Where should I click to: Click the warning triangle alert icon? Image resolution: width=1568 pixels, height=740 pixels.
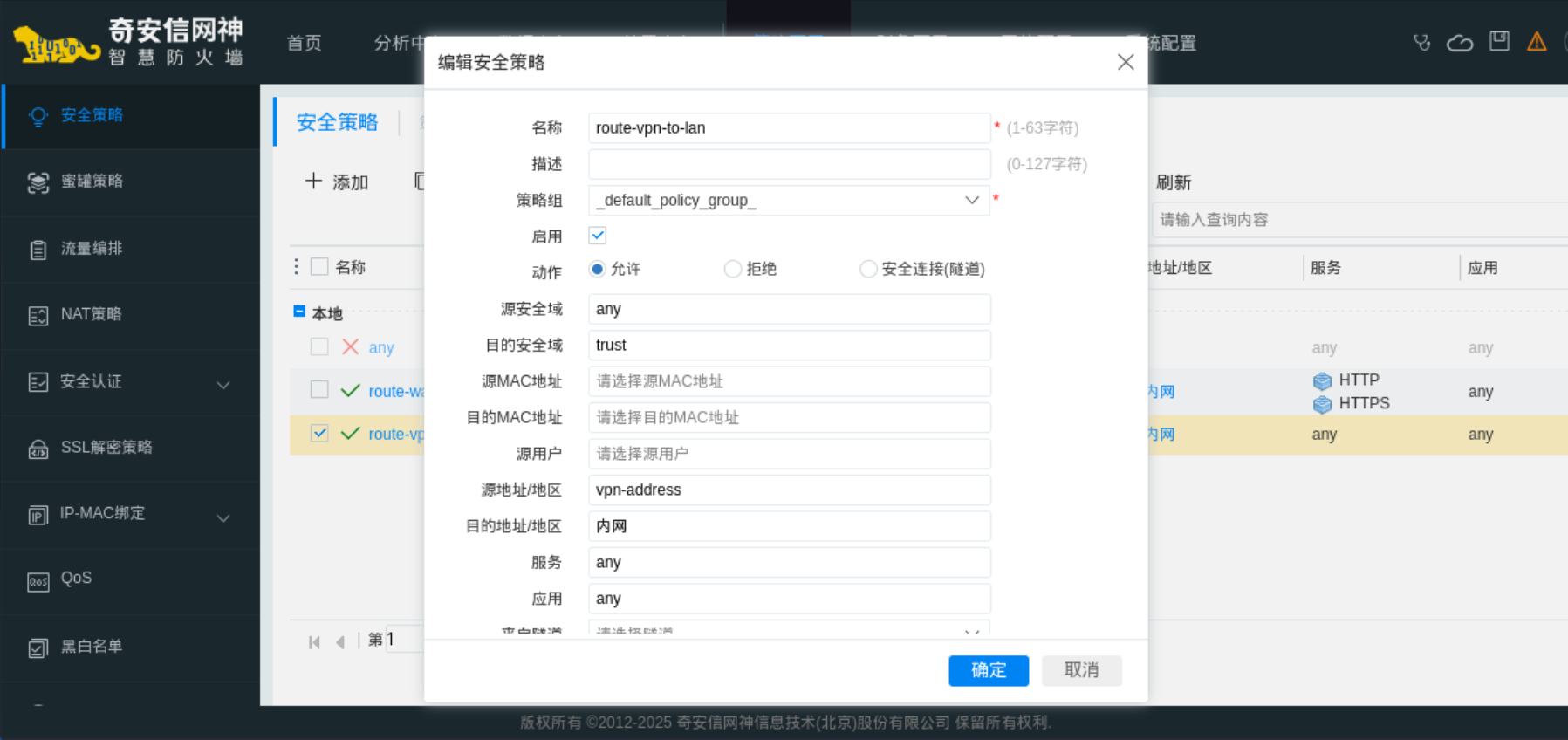(1536, 42)
